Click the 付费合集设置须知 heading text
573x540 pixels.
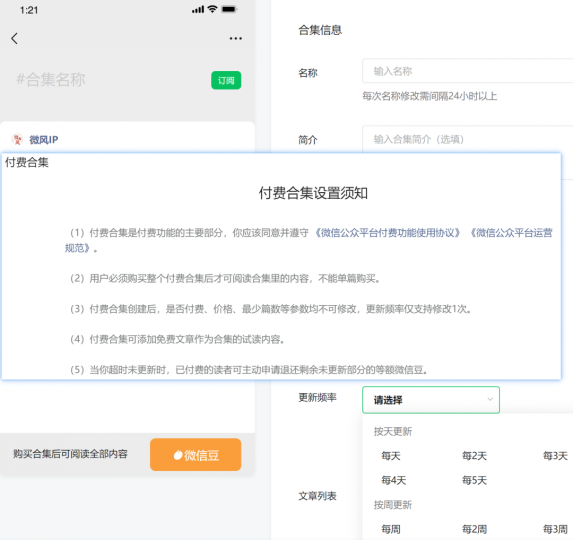pyautogui.click(x=313, y=193)
